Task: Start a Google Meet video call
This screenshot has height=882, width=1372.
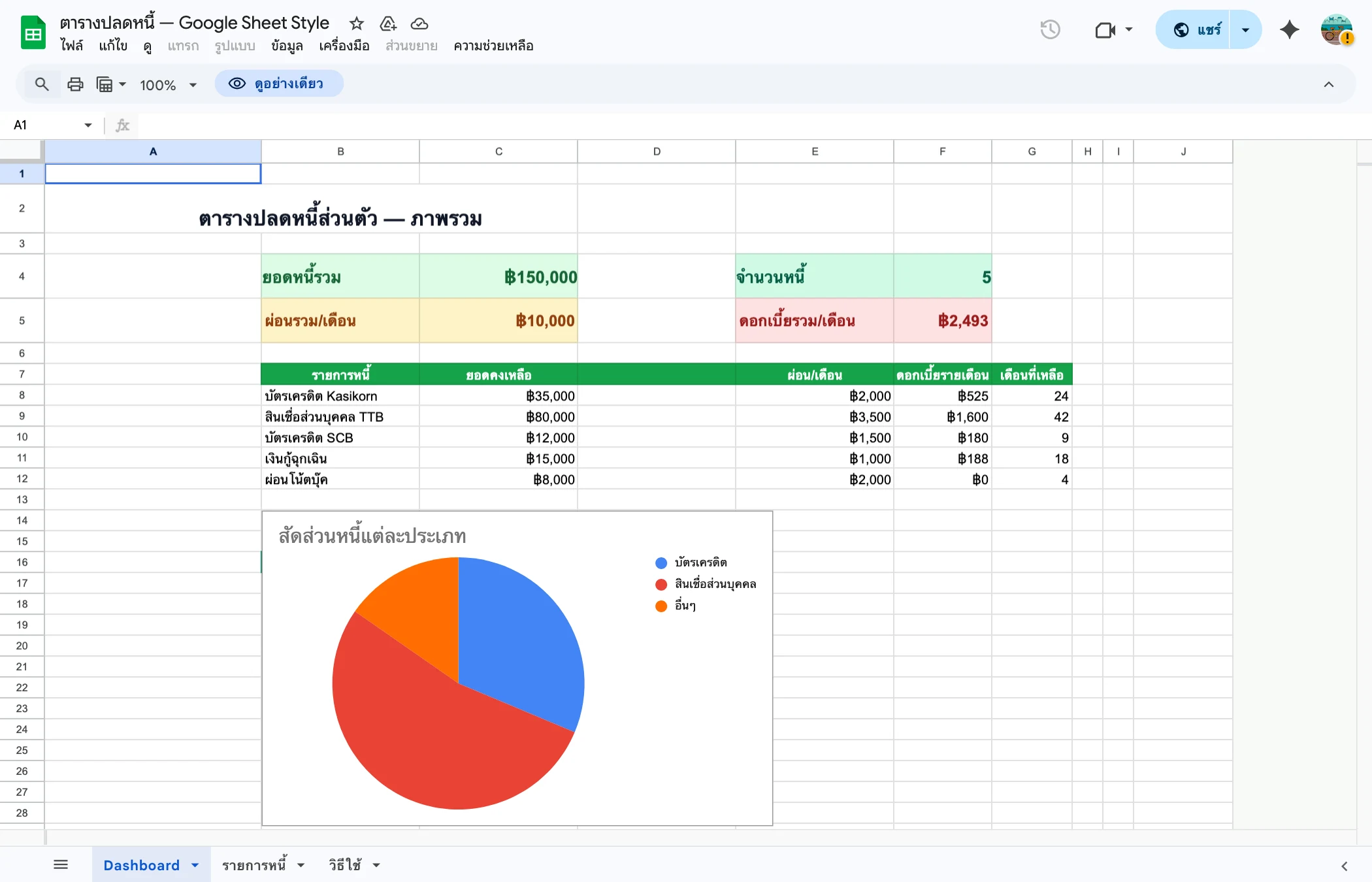Action: pyautogui.click(x=1105, y=29)
